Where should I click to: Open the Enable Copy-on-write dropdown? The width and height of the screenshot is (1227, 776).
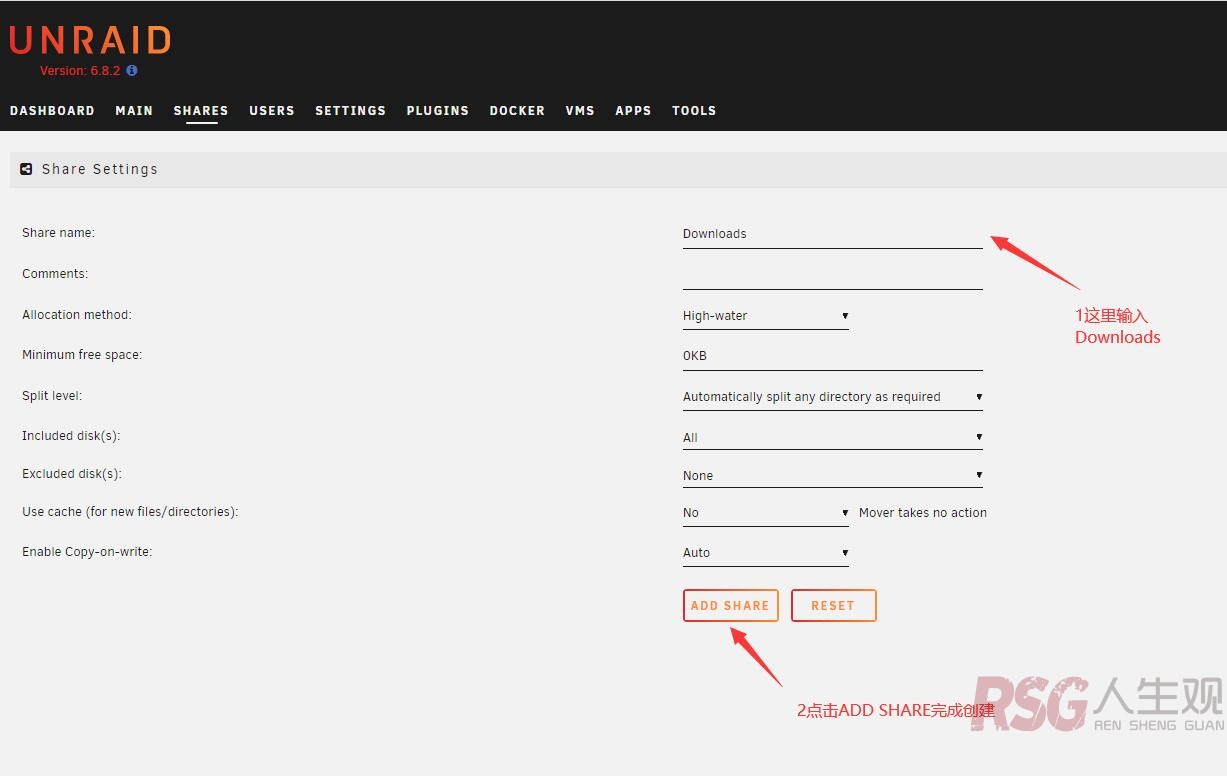pos(766,553)
